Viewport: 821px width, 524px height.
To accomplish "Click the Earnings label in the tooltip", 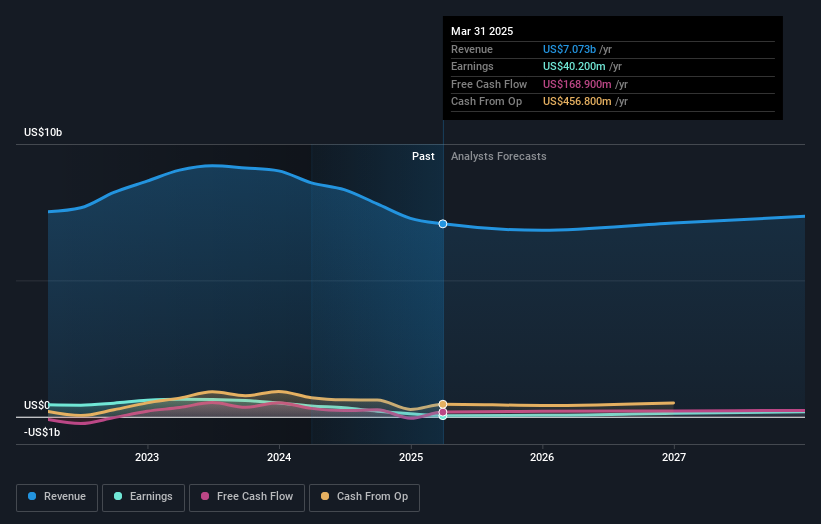I will [x=472, y=66].
